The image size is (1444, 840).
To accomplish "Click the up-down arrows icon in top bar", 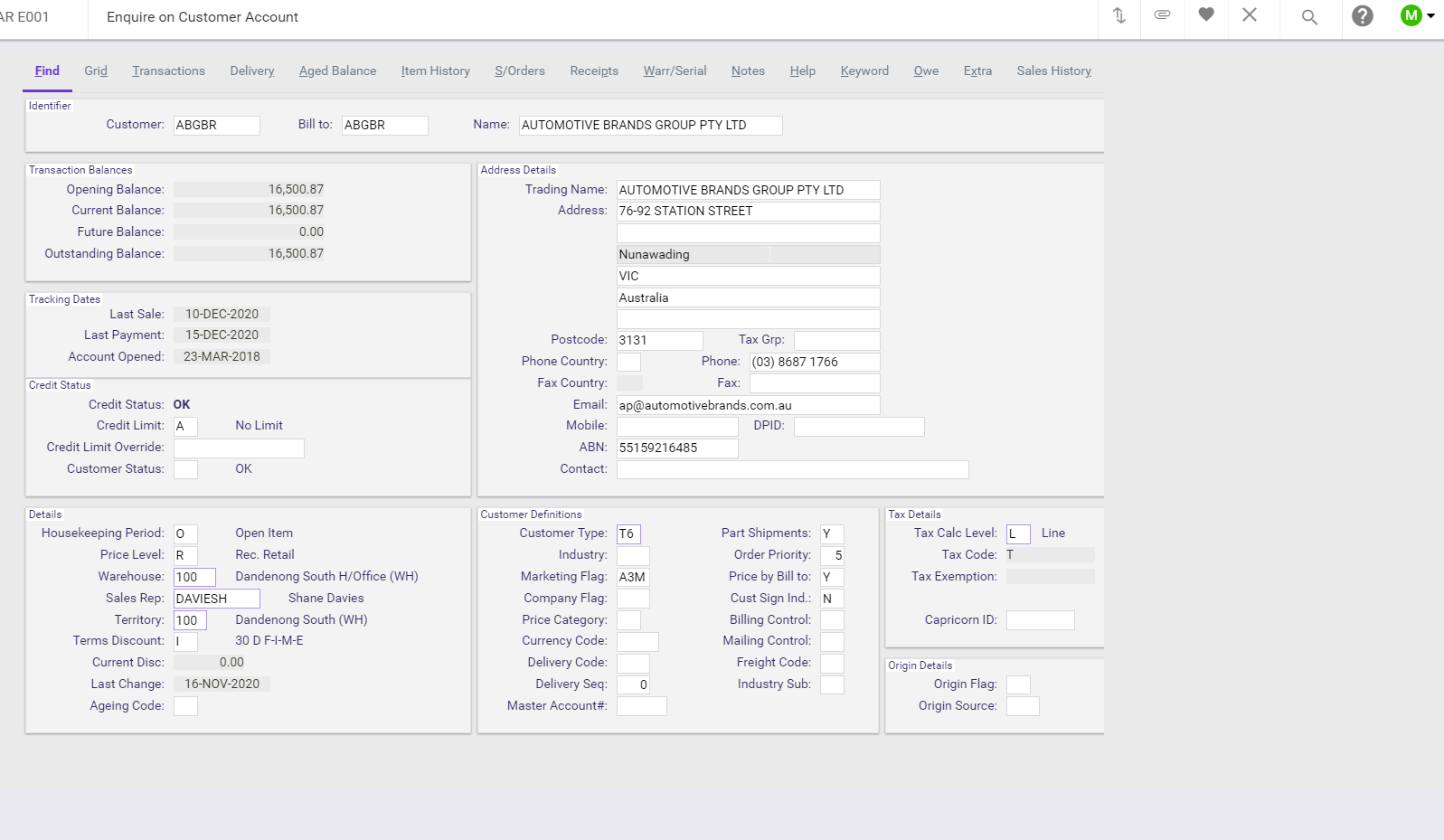I will (1119, 15).
